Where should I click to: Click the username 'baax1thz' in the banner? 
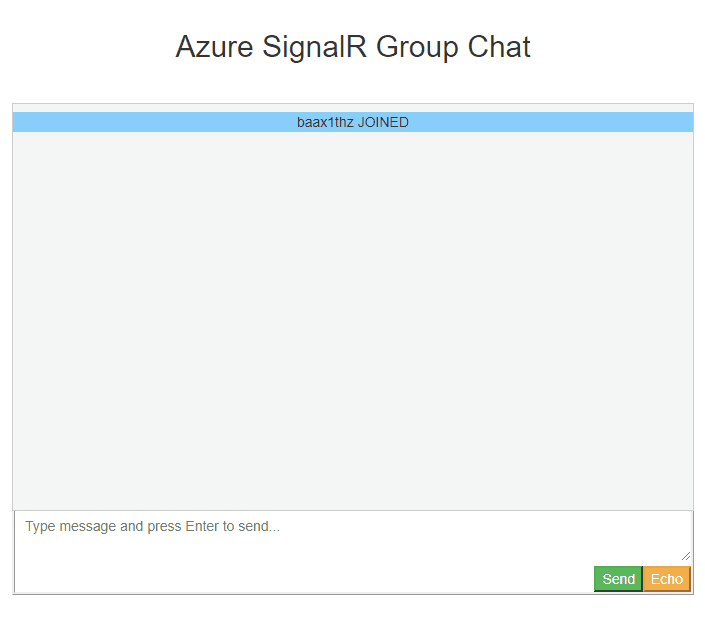325,122
